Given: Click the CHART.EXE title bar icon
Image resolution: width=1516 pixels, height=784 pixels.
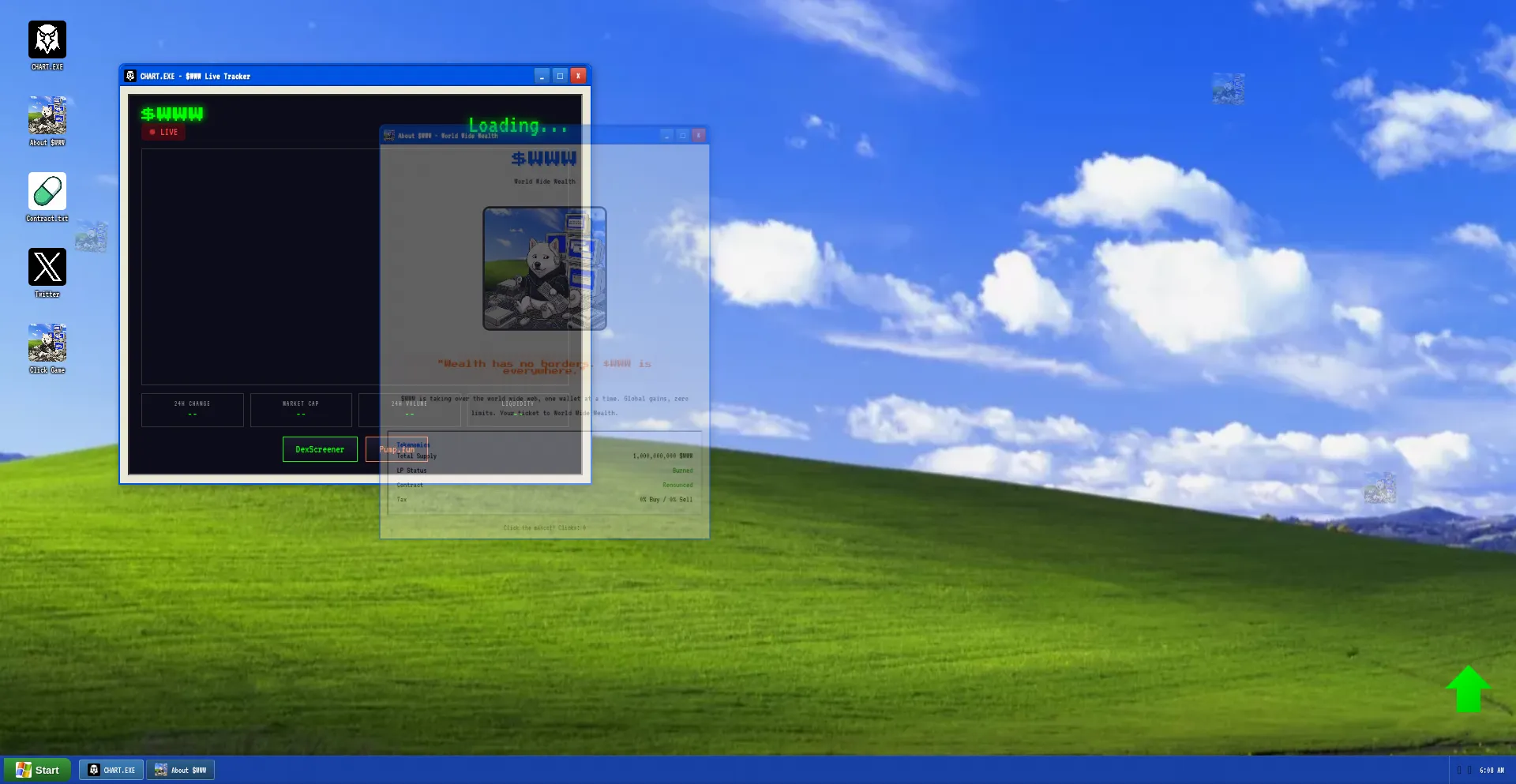Looking at the screenshot, I should 131,76.
